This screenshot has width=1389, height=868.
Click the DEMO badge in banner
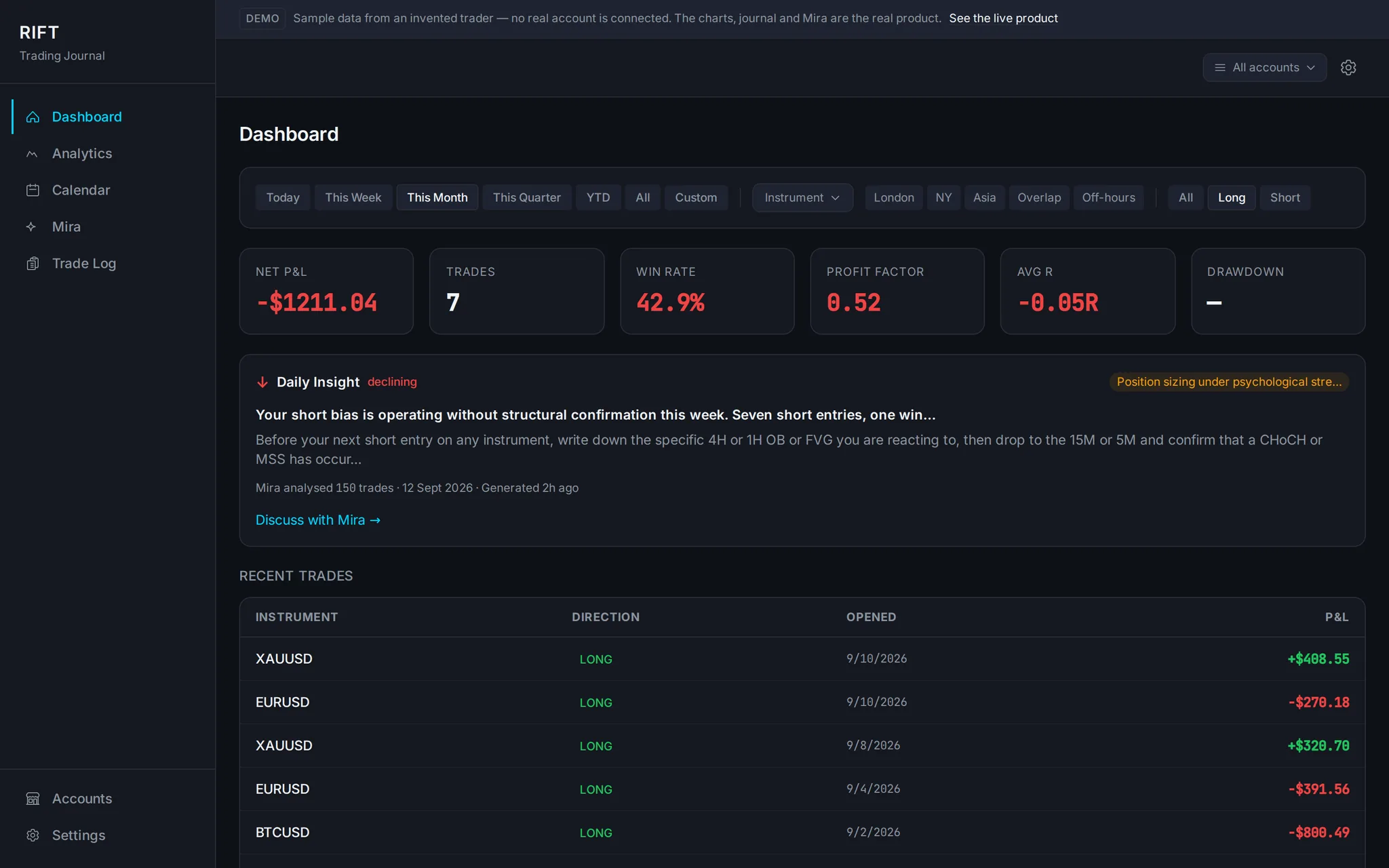(x=262, y=18)
